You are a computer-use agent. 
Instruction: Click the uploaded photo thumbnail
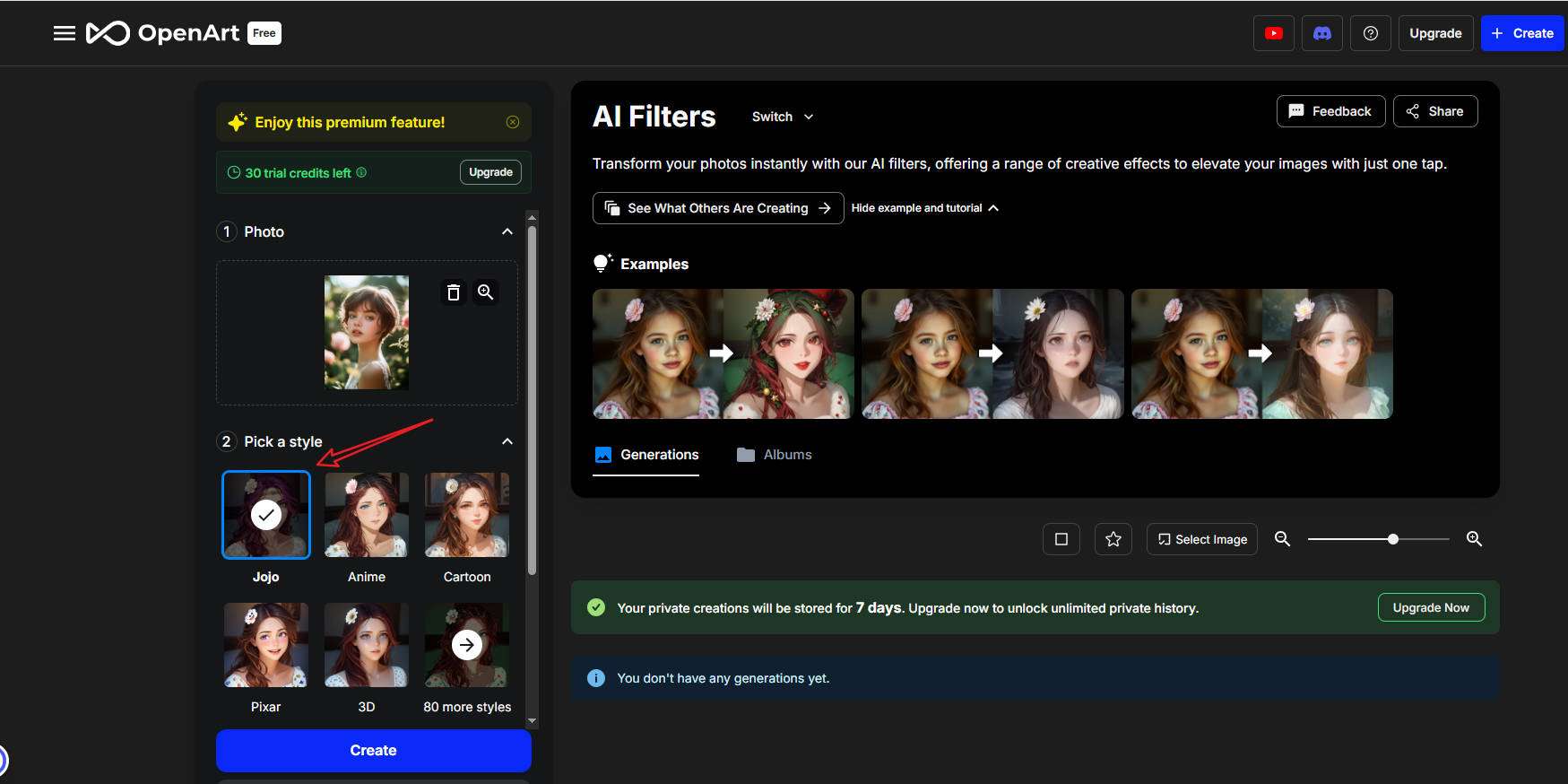367,333
